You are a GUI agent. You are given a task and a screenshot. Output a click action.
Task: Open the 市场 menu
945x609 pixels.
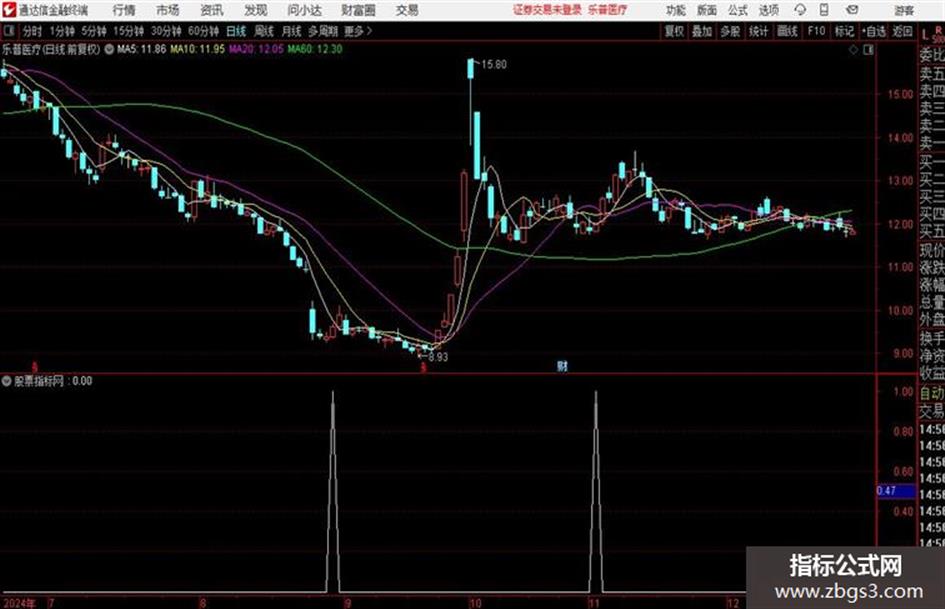point(168,10)
